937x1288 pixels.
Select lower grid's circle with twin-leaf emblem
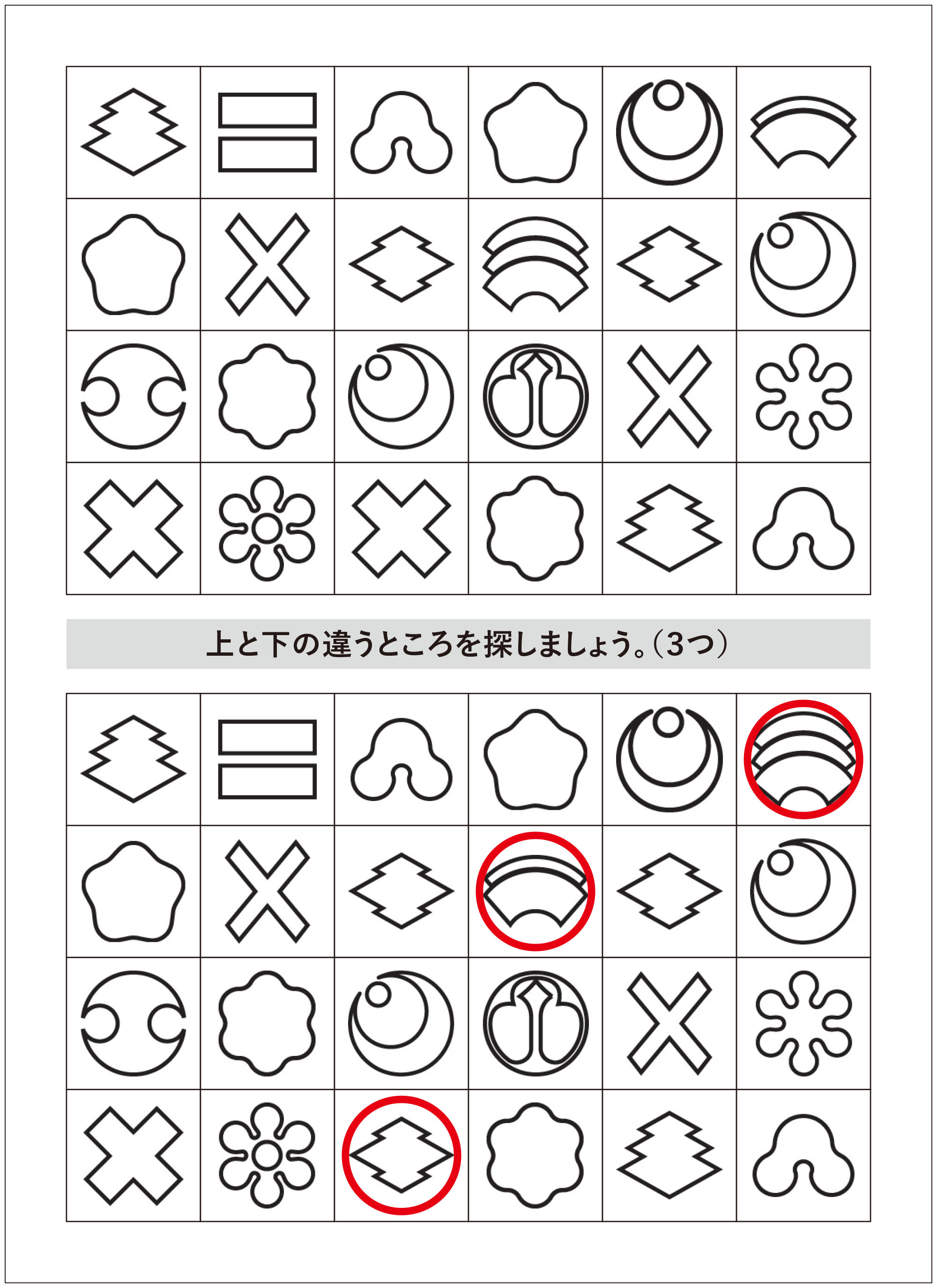coord(535,1022)
